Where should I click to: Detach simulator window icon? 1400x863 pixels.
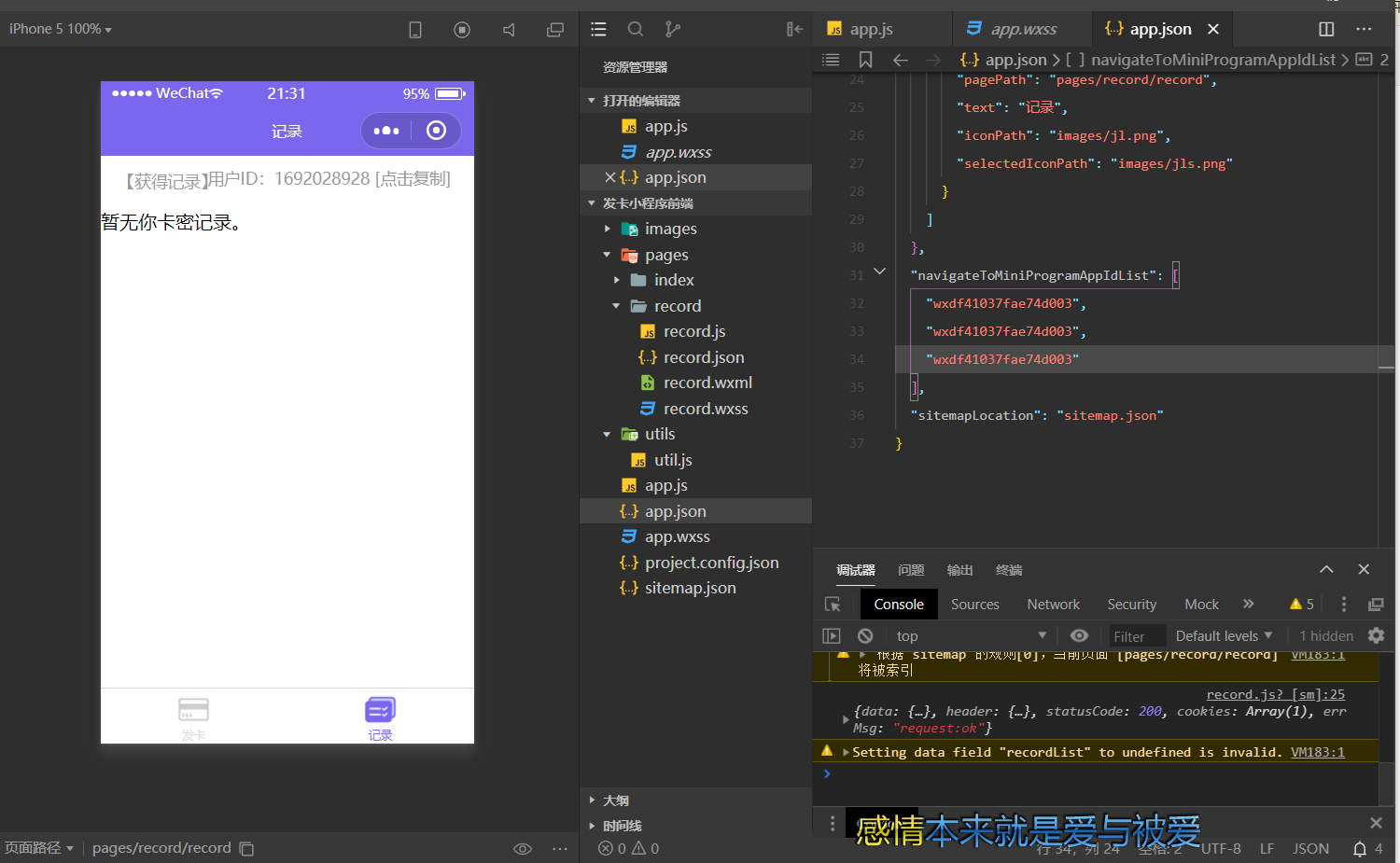pyautogui.click(x=555, y=30)
